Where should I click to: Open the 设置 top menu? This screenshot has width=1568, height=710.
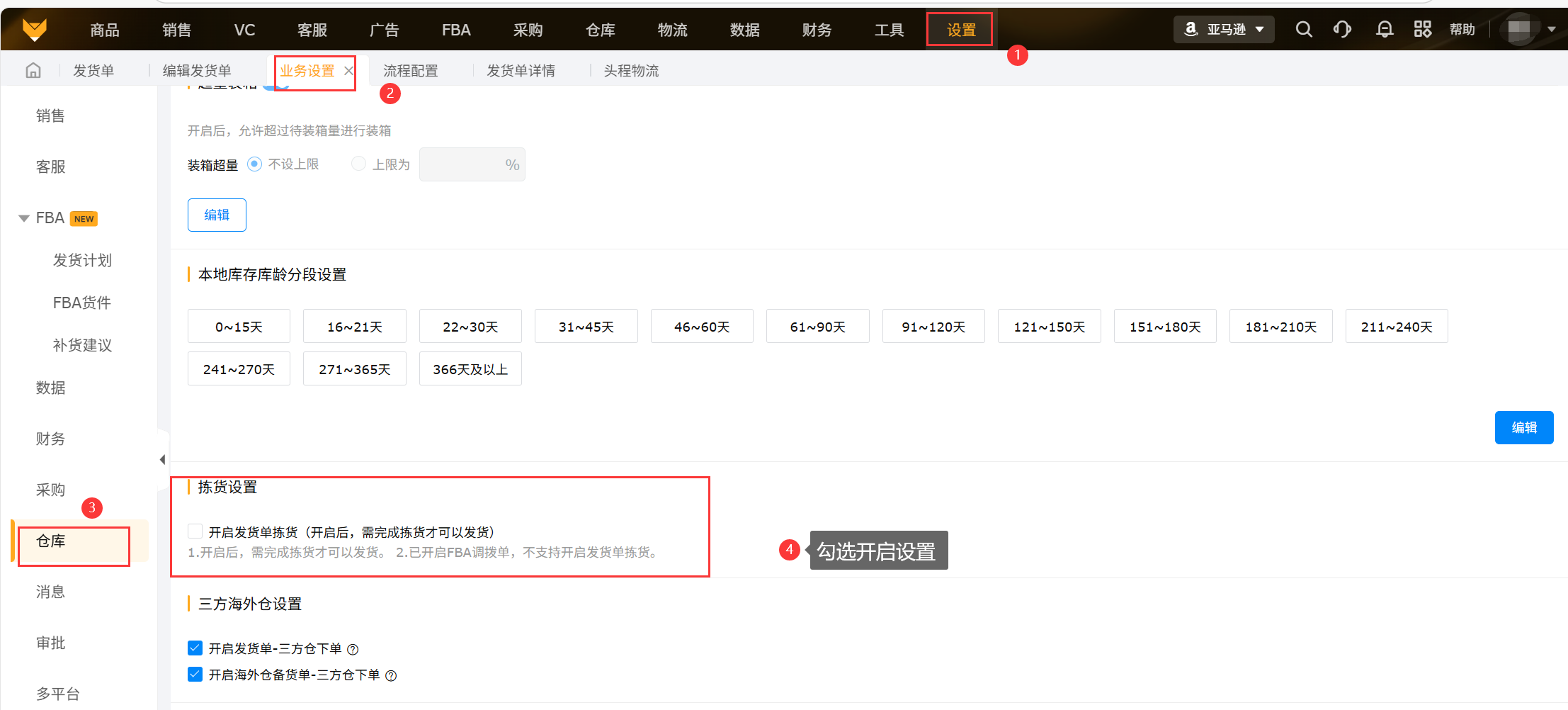click(x=962, y=30)
